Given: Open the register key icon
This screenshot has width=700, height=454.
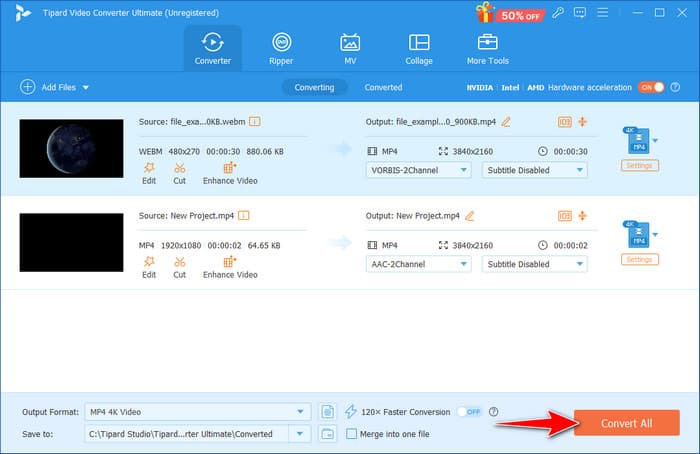Looking at the screenshot, I should pyautogui.click(x=558, y=12).
